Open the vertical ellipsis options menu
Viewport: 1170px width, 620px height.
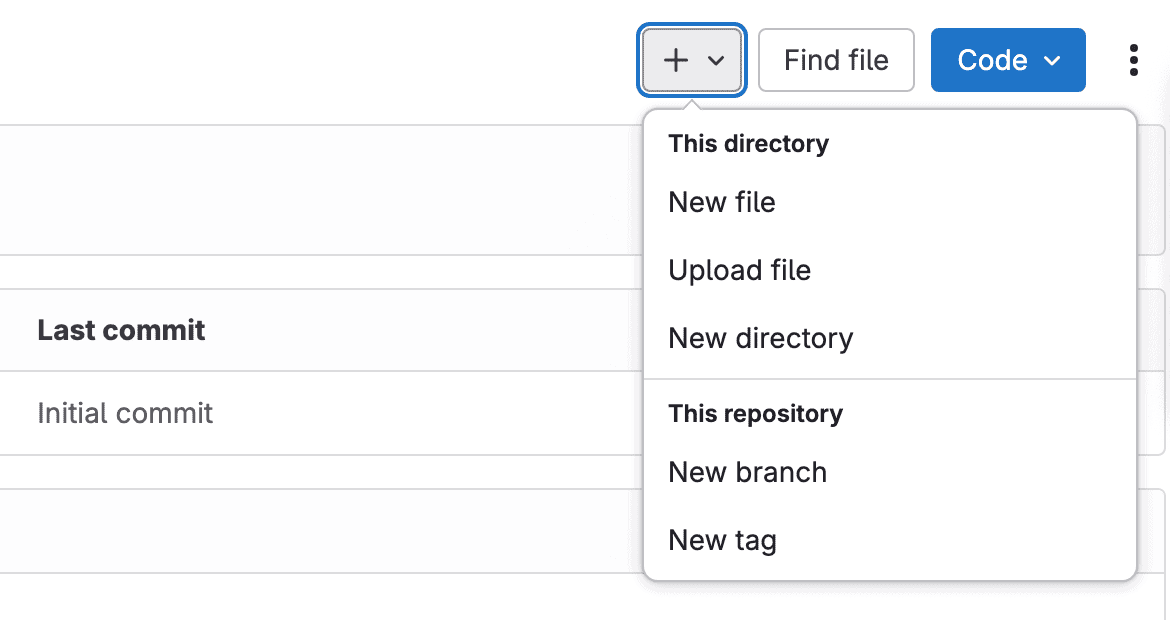click(1133, 59)
